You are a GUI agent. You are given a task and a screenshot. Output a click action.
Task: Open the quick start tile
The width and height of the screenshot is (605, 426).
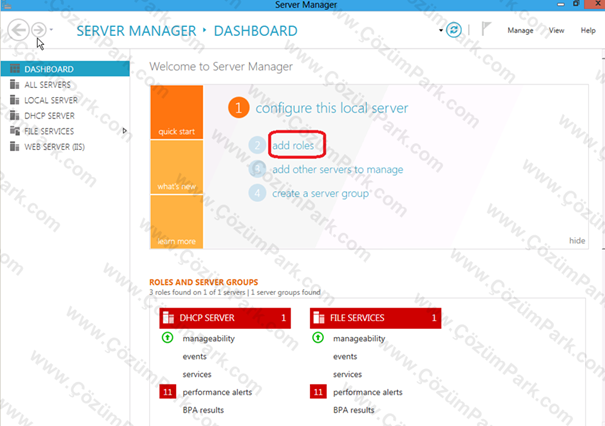[177, 112]
